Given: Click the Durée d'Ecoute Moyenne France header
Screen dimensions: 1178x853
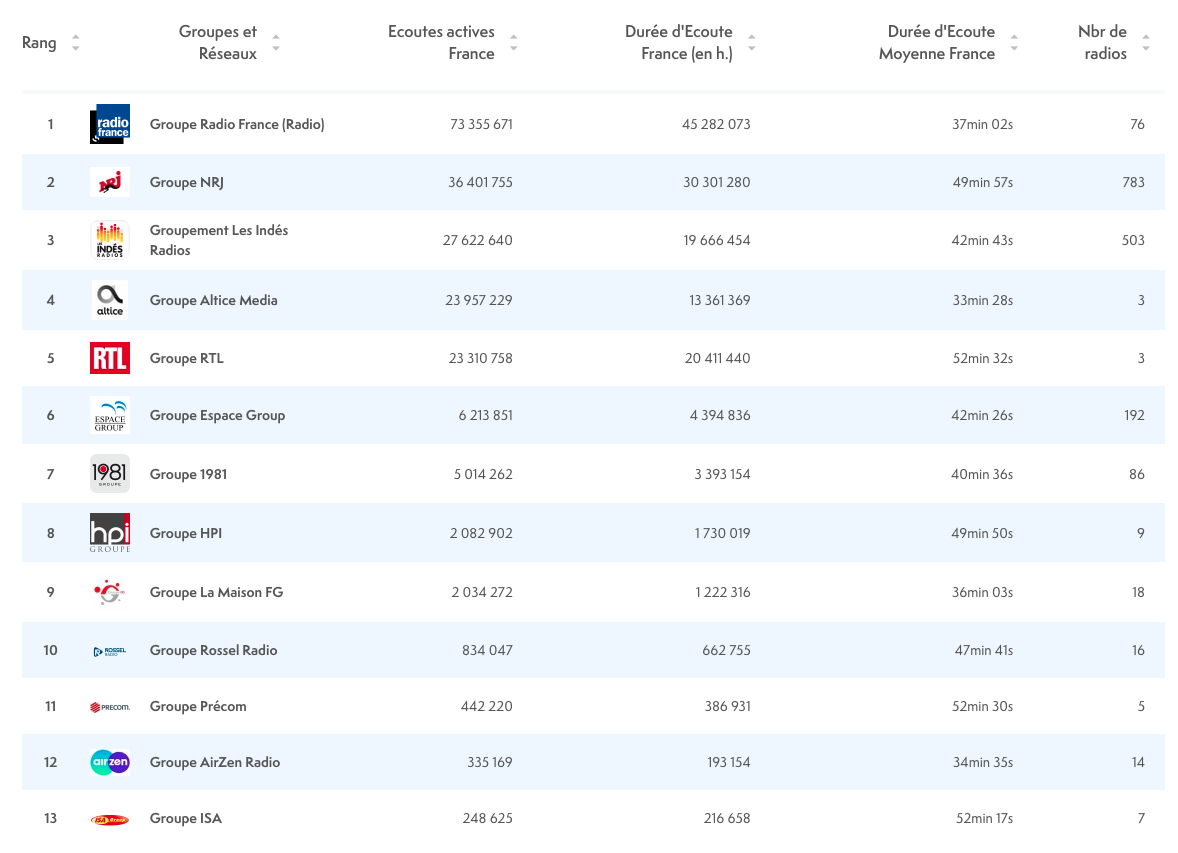Looking at the screenshot, I should point(936,44).
